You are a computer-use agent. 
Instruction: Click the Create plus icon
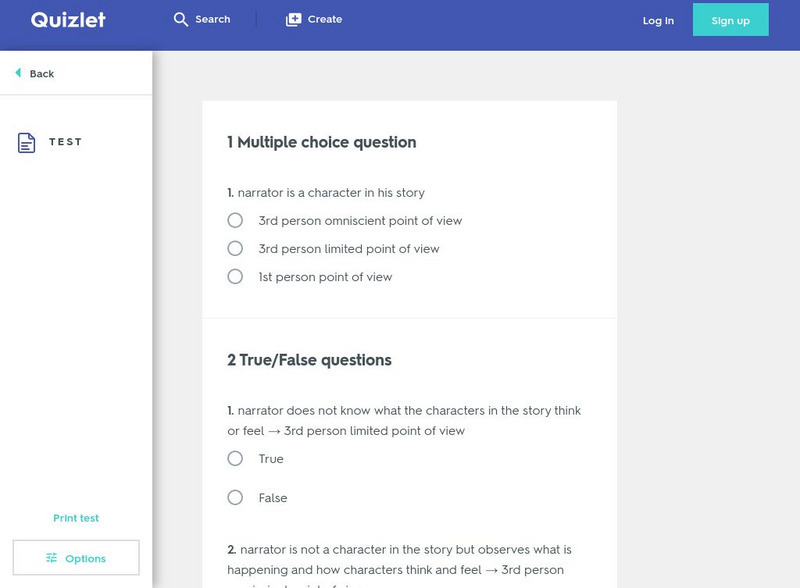point(293,19)
